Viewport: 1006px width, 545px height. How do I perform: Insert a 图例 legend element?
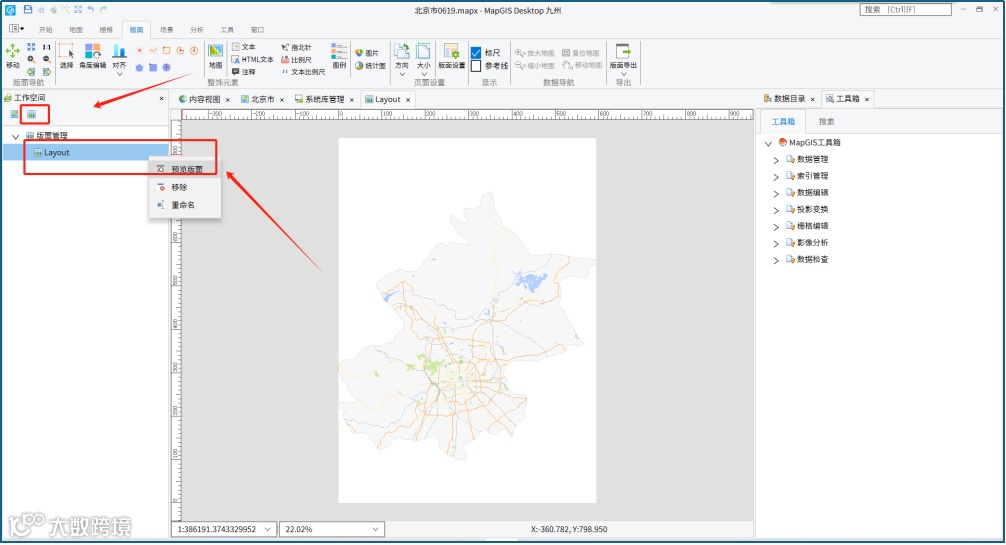(339, 56)
